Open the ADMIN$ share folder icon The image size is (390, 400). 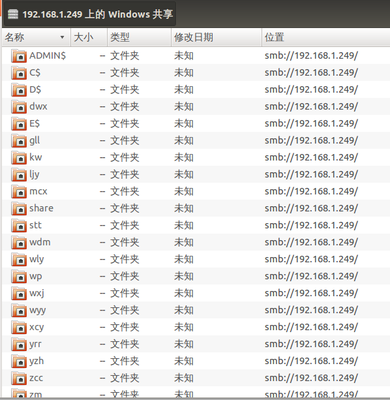(x=19, y=56)
